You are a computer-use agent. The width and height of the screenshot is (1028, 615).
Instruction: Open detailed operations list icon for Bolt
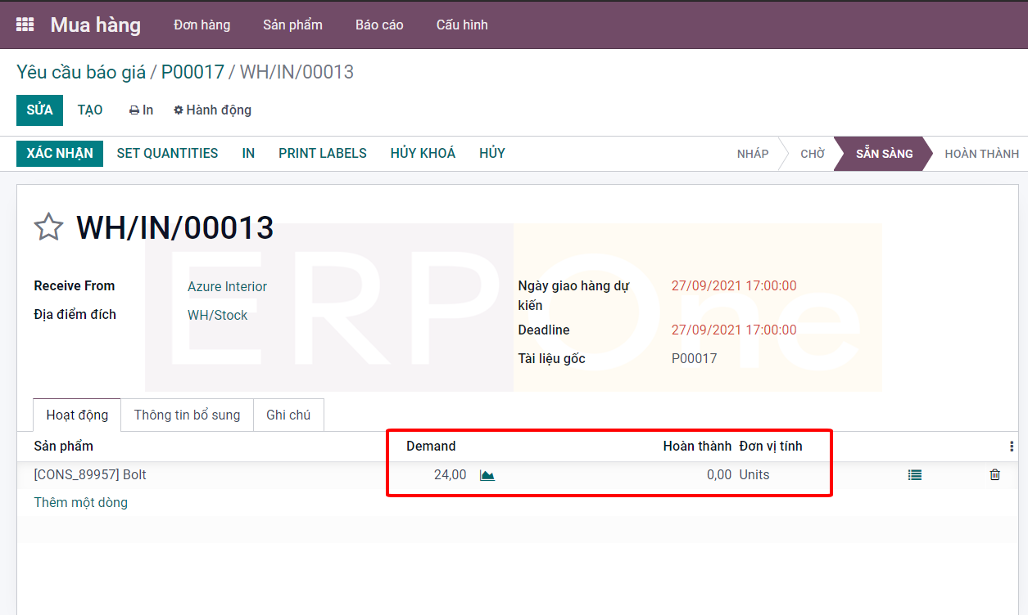[x=915, y=475]
